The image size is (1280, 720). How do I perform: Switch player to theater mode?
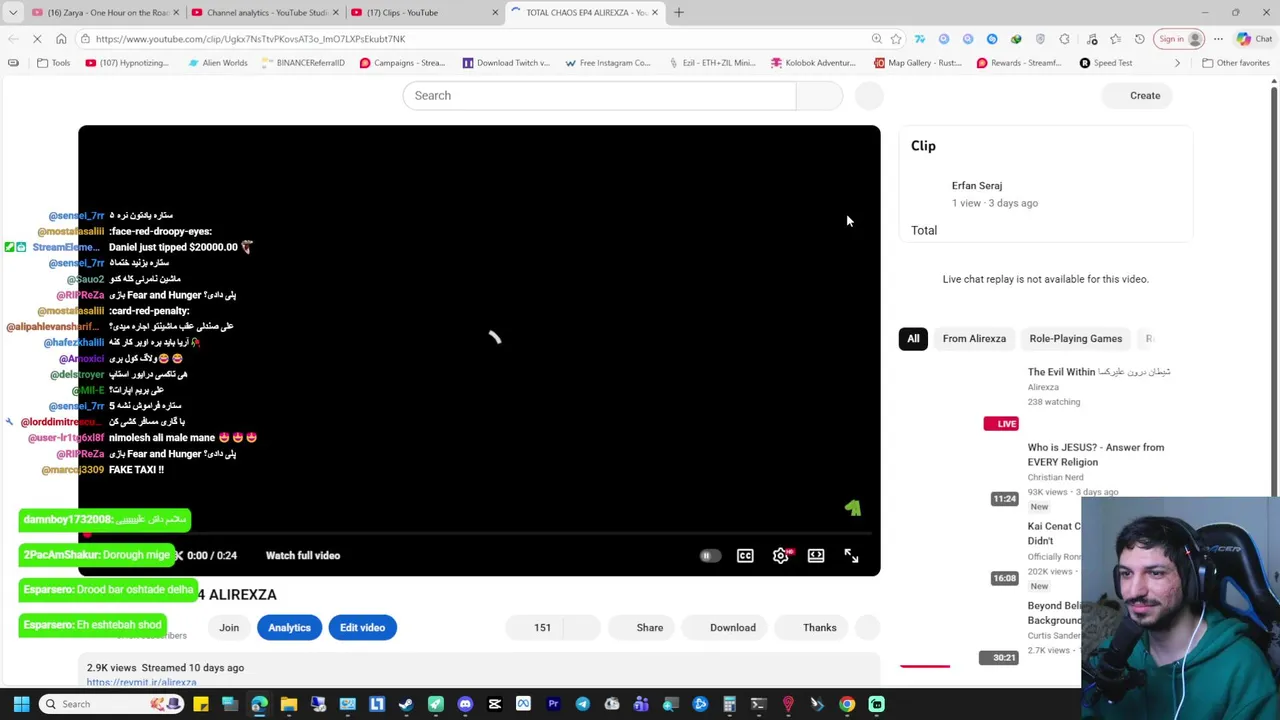pyautogui.click(x=816, y=556)
